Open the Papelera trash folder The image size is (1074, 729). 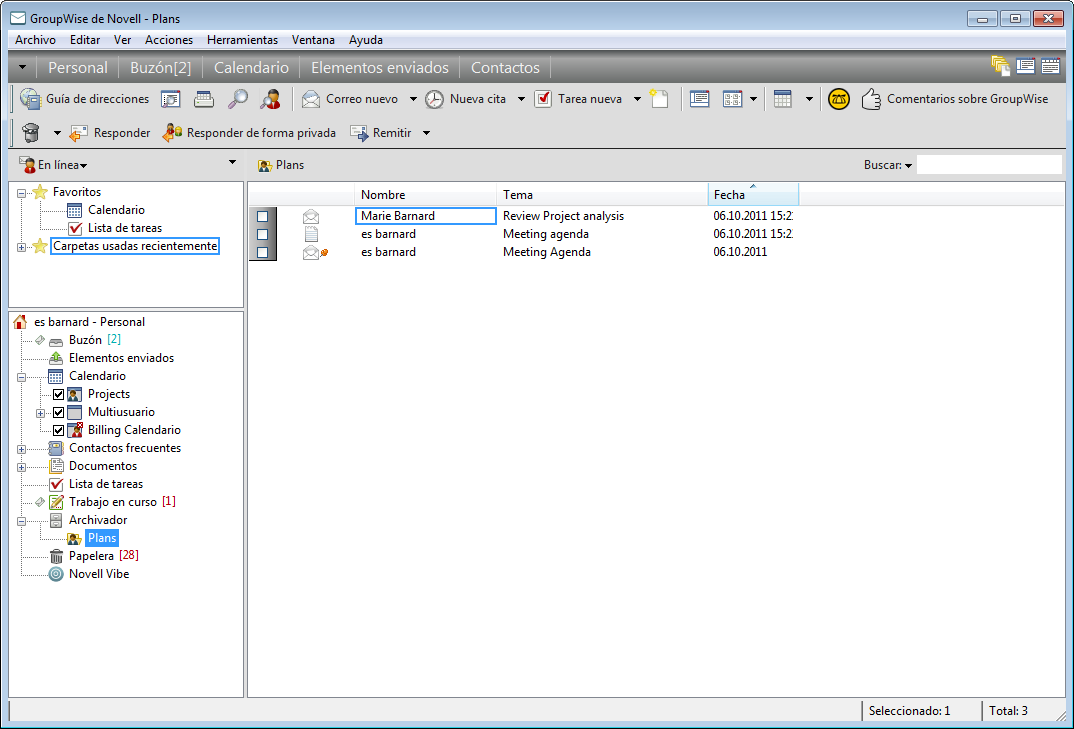pyautogui.click(x=93, y=556)
